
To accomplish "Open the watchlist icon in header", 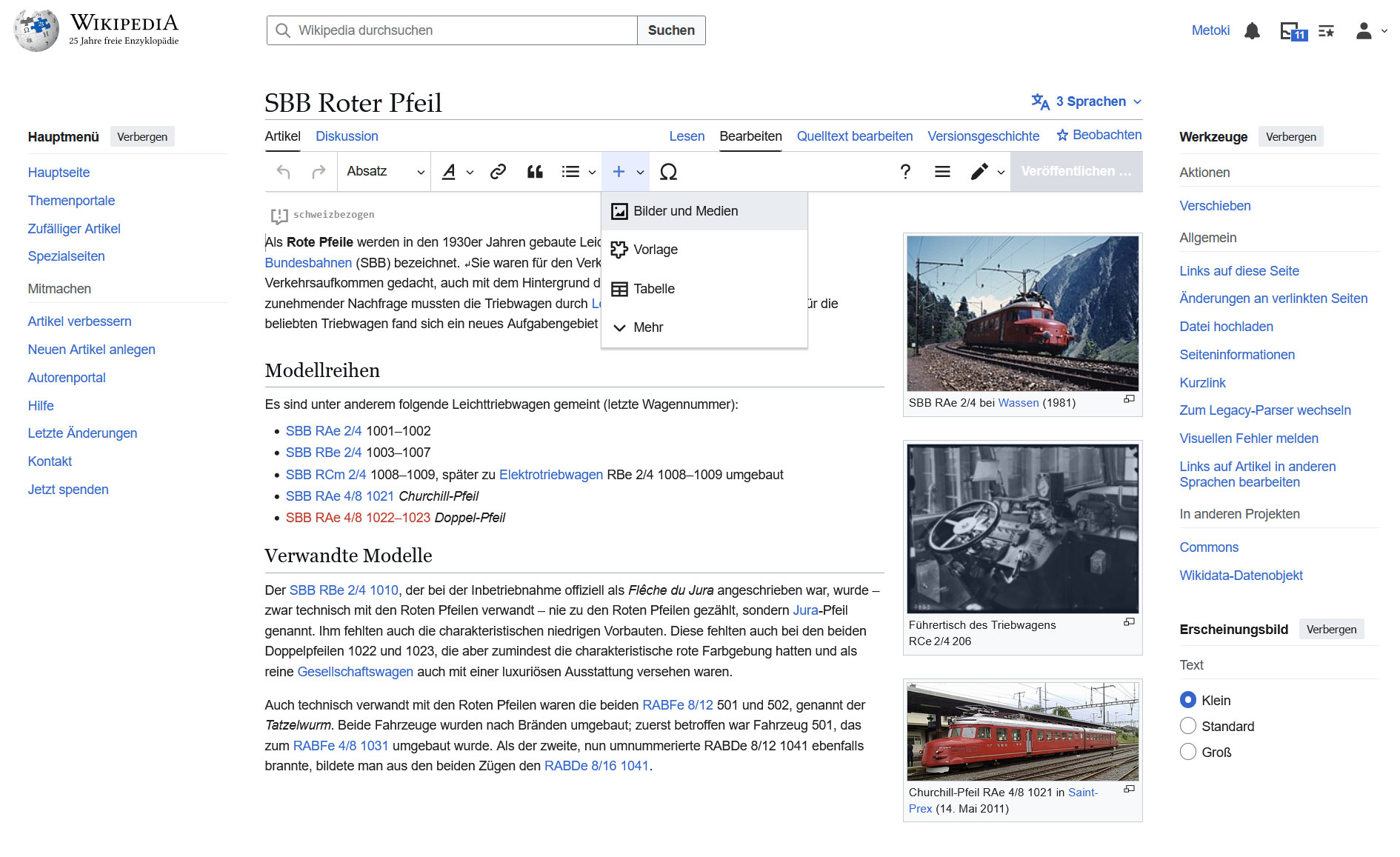I will click(x=1326, y=30).
